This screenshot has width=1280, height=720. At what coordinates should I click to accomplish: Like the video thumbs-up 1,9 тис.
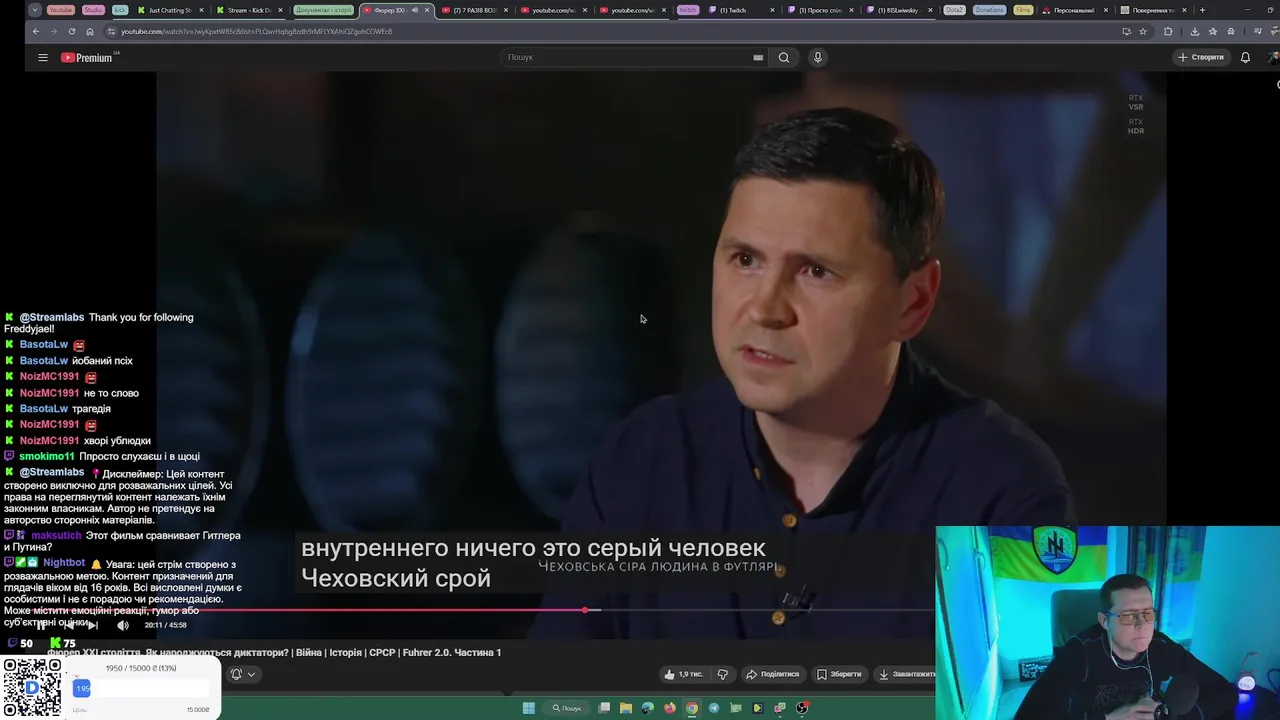pos(684,674)
